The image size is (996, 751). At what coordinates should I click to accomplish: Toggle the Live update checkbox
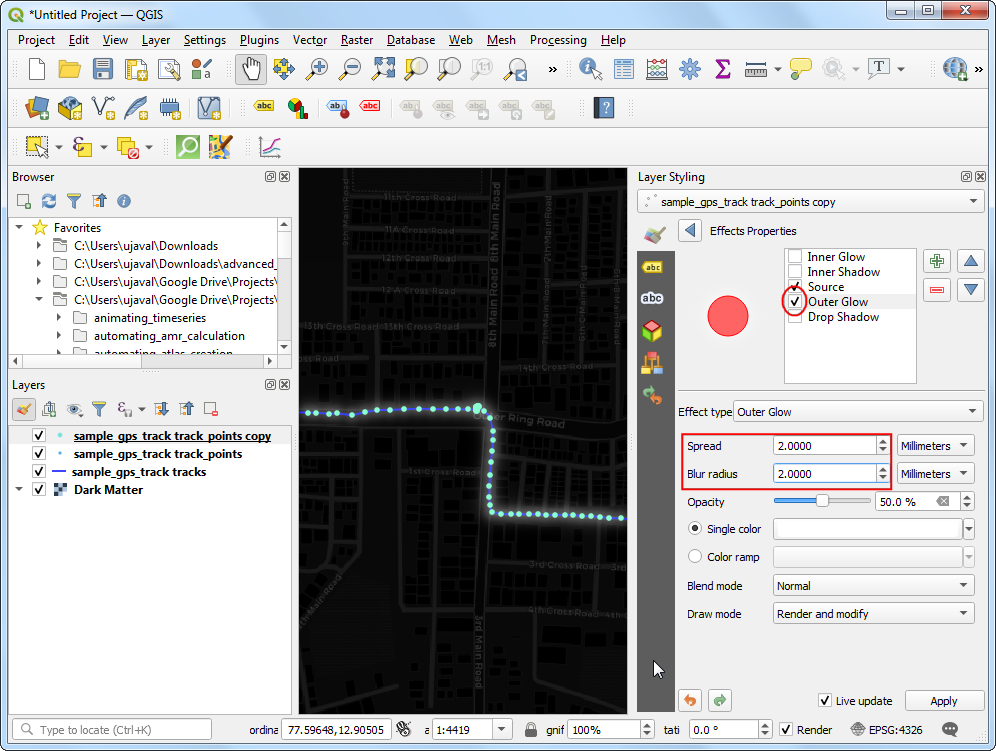[825, 701]
